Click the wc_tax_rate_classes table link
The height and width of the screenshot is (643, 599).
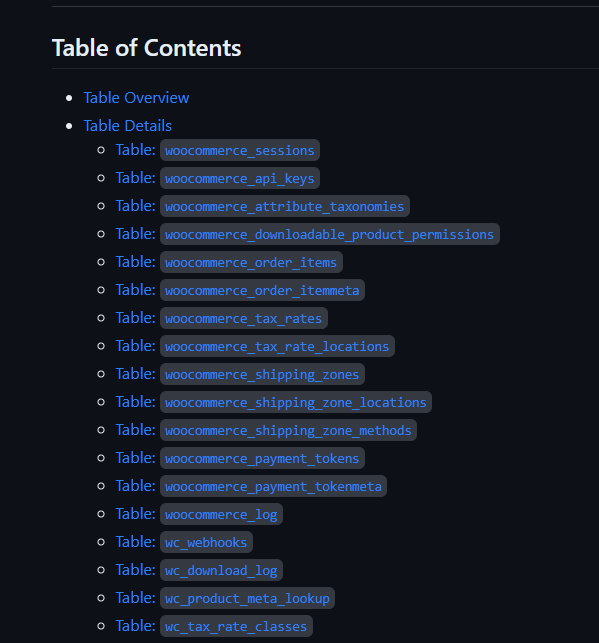pos(214,626)
